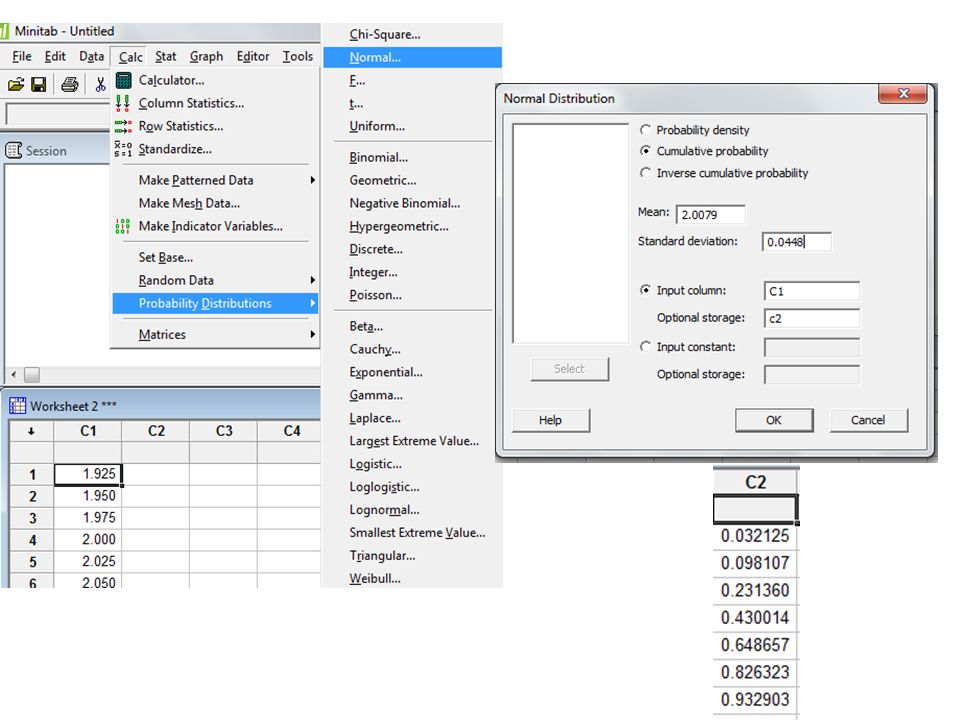
Task: Expand the Probability Distributions submenu
Action: point(312,303)
